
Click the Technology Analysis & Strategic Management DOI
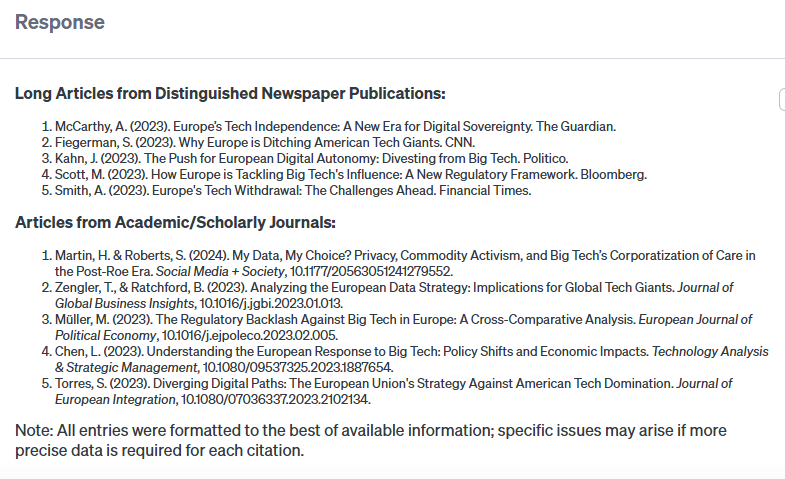[x=297, y=367]
